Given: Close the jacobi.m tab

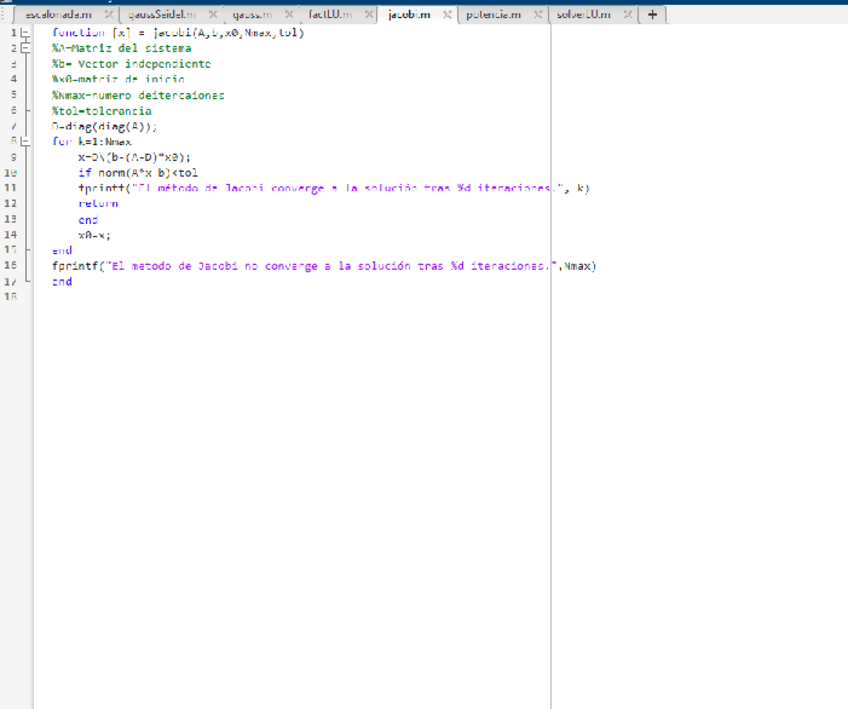Looking at the screenshot, I should 447,15.
